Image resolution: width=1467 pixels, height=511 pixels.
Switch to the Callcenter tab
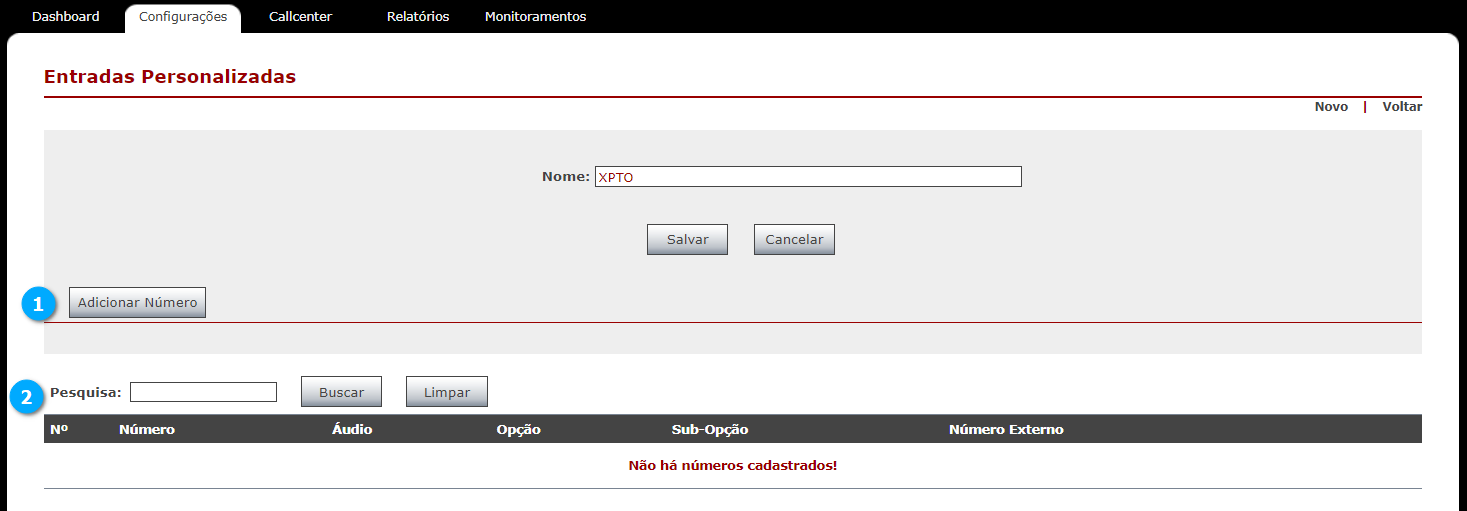coord(300,17)
